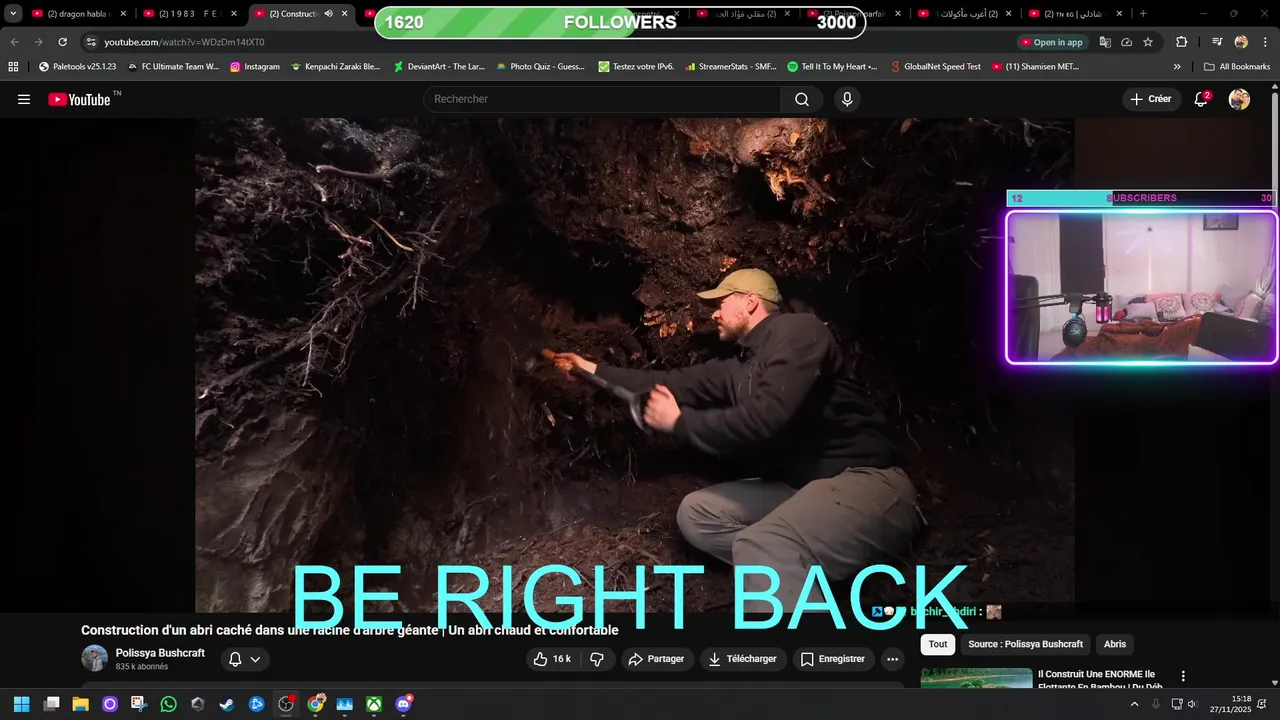The width and height of the screenshot is (1280, 720).
Task: Open GlobalNet Speed Test bookmark
Action: tap(936, 67)
